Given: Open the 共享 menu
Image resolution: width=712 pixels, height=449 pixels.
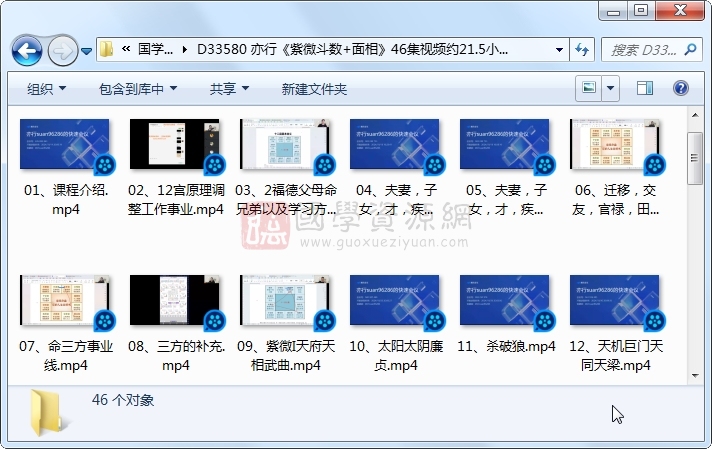Looking at the screenshot, I should [x=229, y=89].
